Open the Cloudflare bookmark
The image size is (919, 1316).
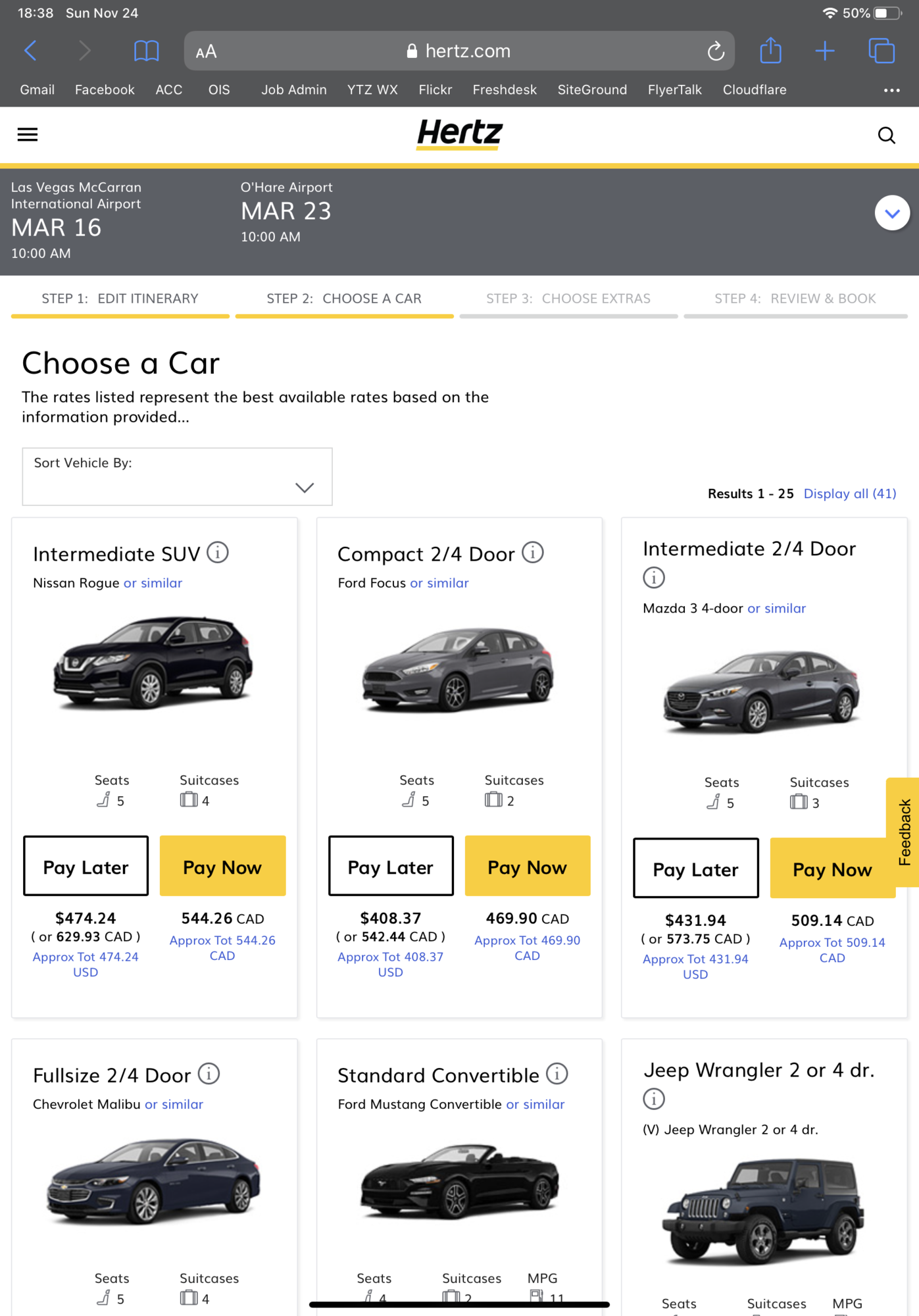coord(755,90)
